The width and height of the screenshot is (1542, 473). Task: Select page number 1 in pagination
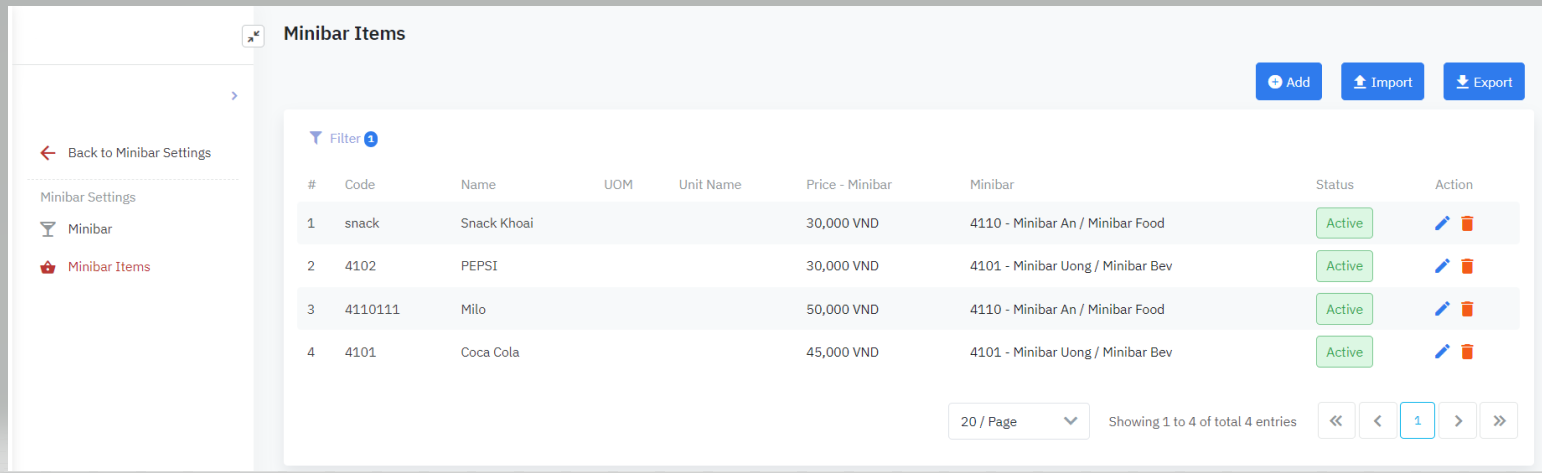[1417, 421]
